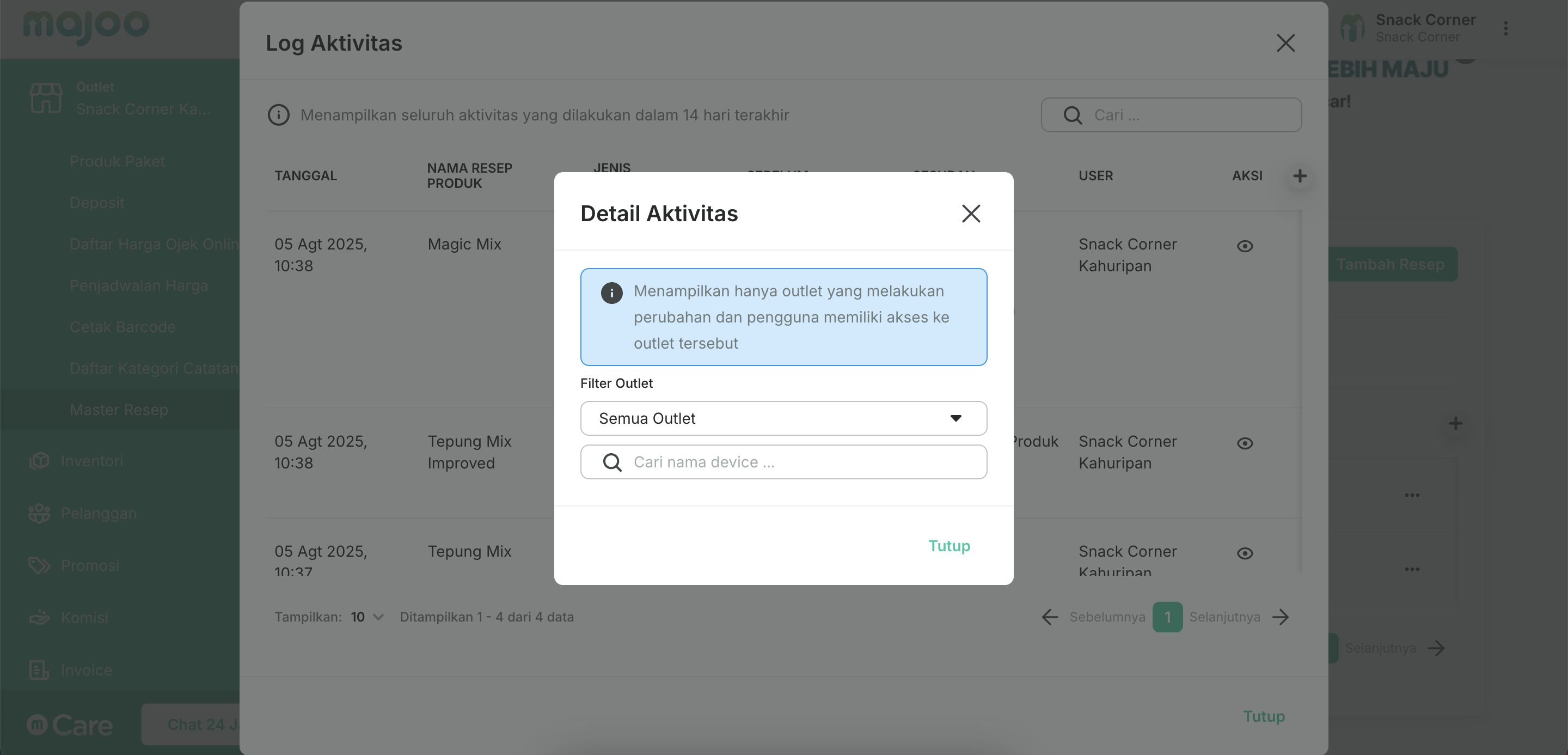This screenshot has height=755, width=1568.
Task: Click the plus icon beside AKSI column
Action: click(1300, 176)
